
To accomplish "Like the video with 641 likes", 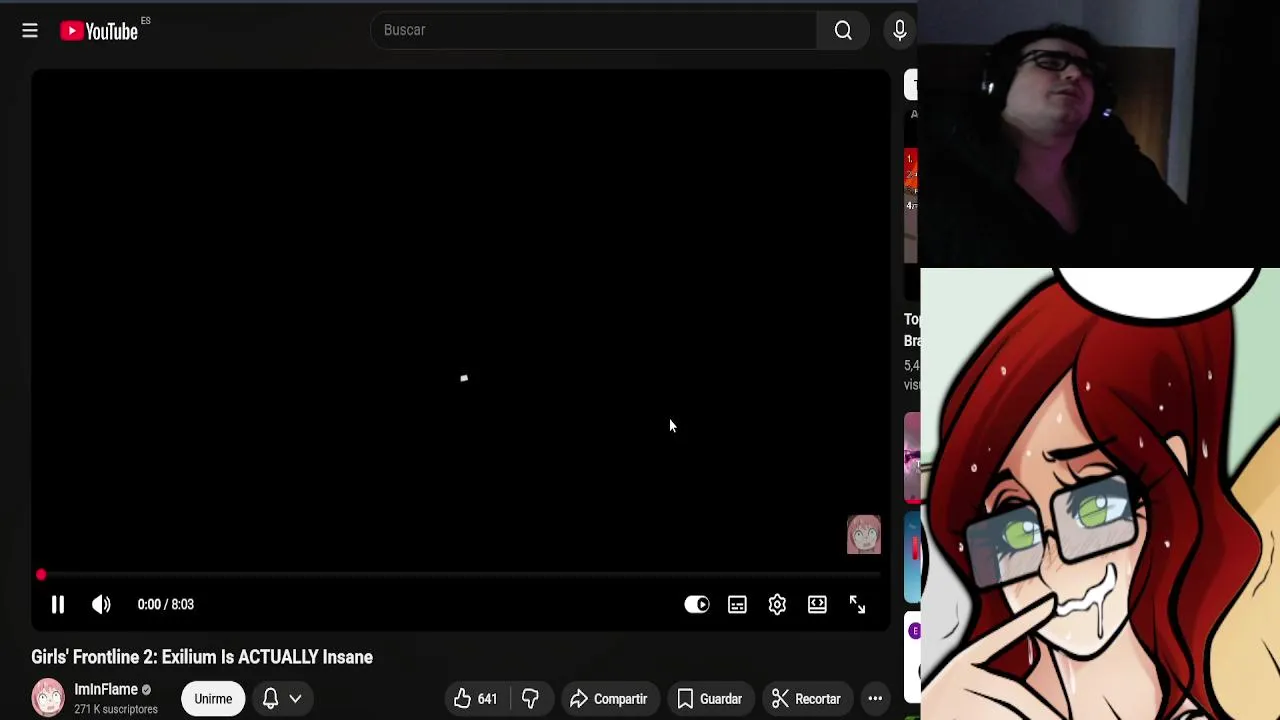I will [477, 699].
